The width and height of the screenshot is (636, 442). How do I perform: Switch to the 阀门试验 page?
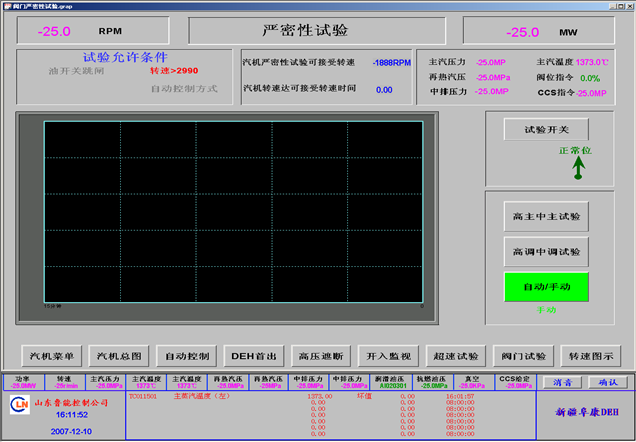tap(523, 356)
